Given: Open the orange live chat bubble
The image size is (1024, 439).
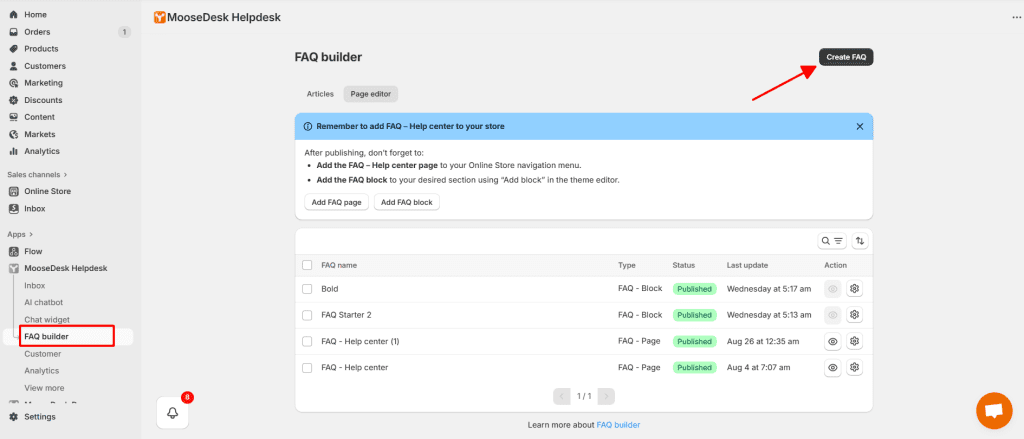Looking at the screenshot, I should [x=994, y=410].
